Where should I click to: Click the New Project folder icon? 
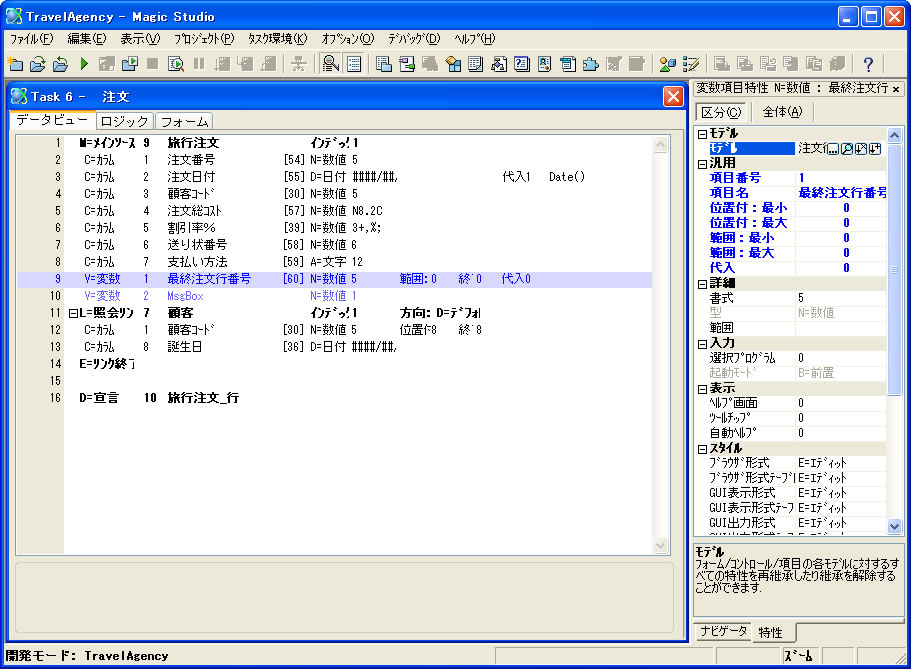pyautogui.click(x=15, y=63)
